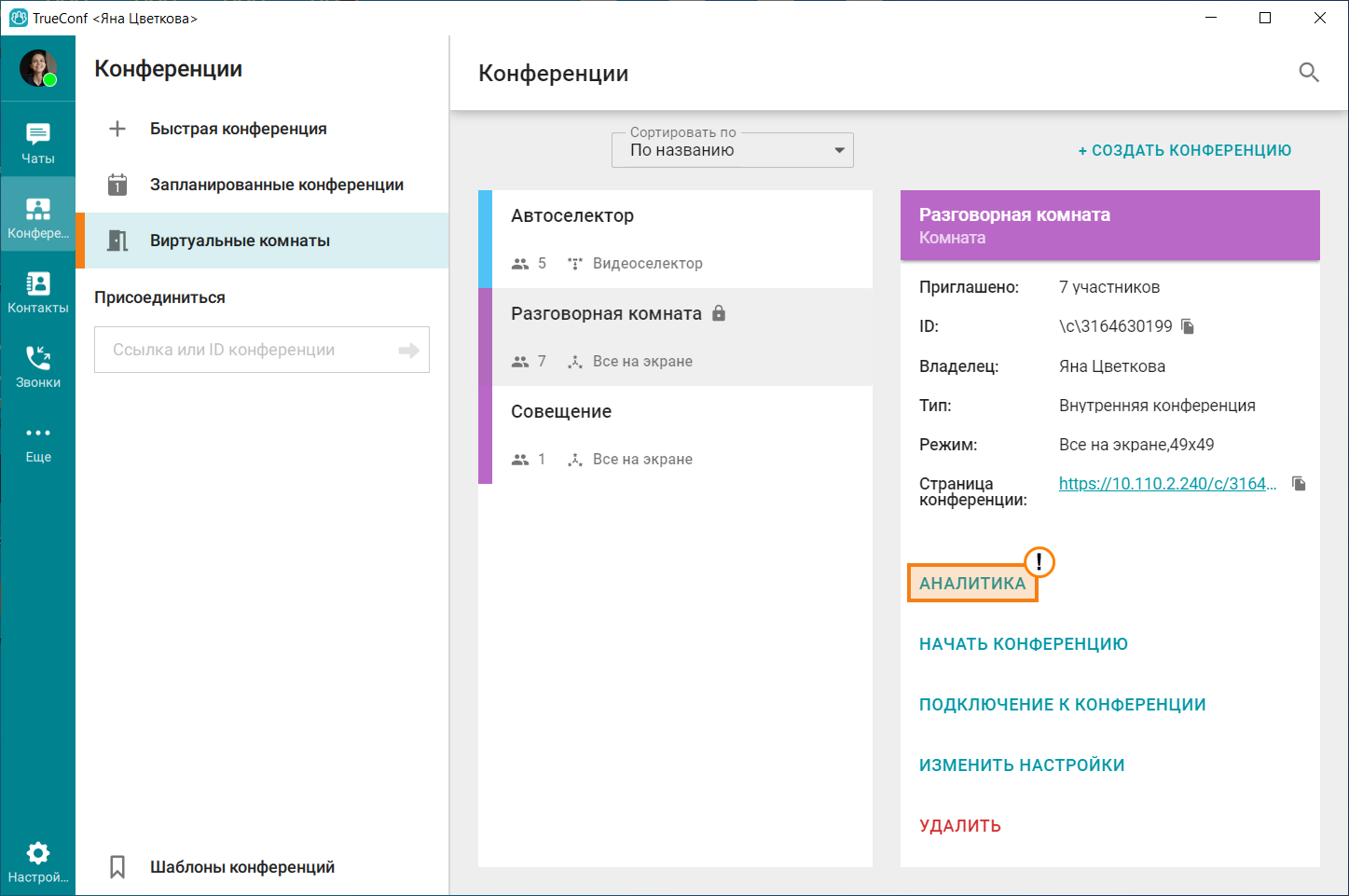This screenshot has width=1349, height=896.
Task: Click the plus icon for Быстрая конференция
Action: [x=117, y=129]
